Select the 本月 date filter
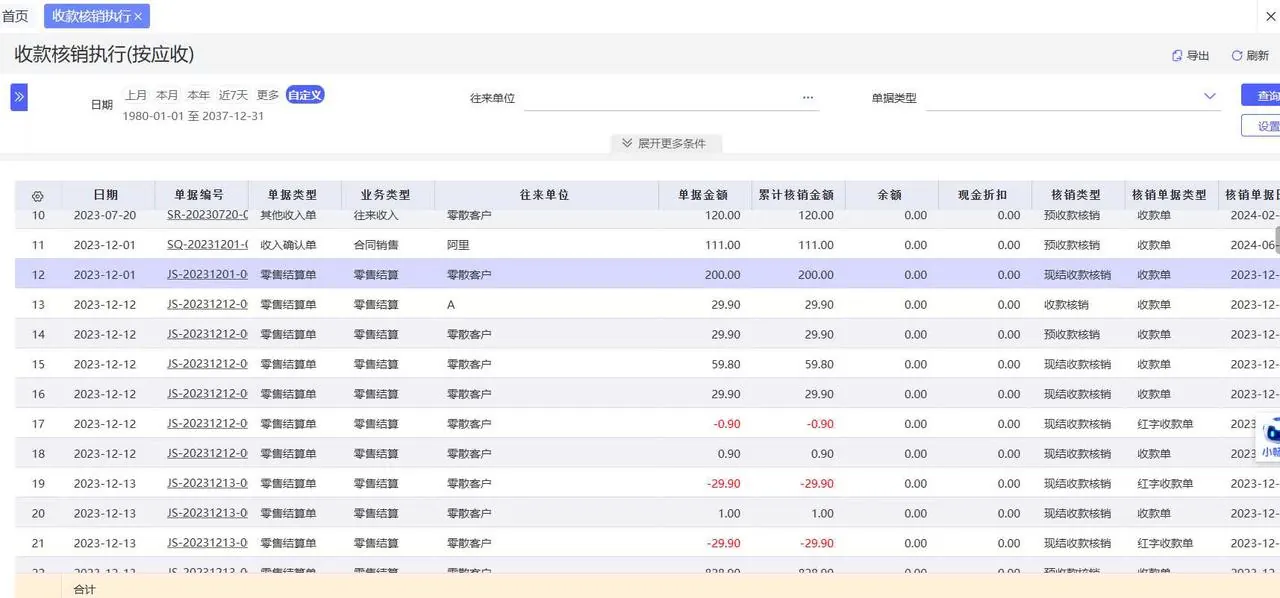This screenshot has height=598, width=1280. coord(167,95)
